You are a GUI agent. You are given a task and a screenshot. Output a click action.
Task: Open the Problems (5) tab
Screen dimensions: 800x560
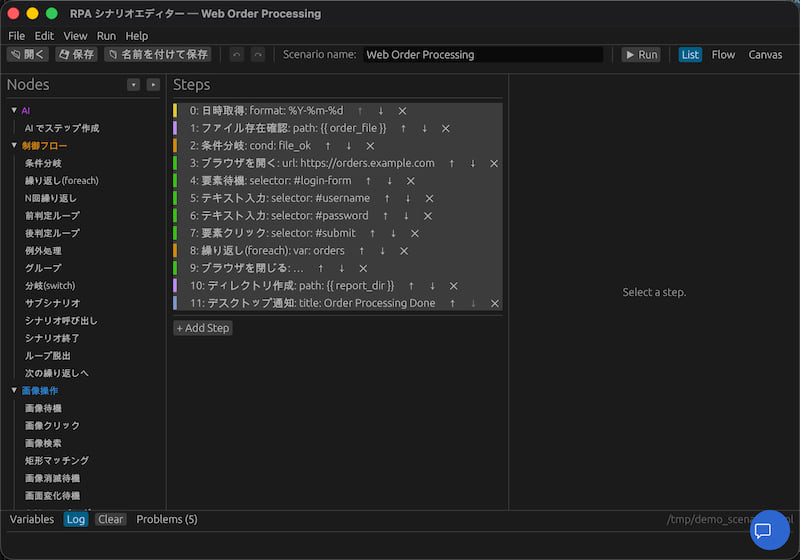[167, 519]
